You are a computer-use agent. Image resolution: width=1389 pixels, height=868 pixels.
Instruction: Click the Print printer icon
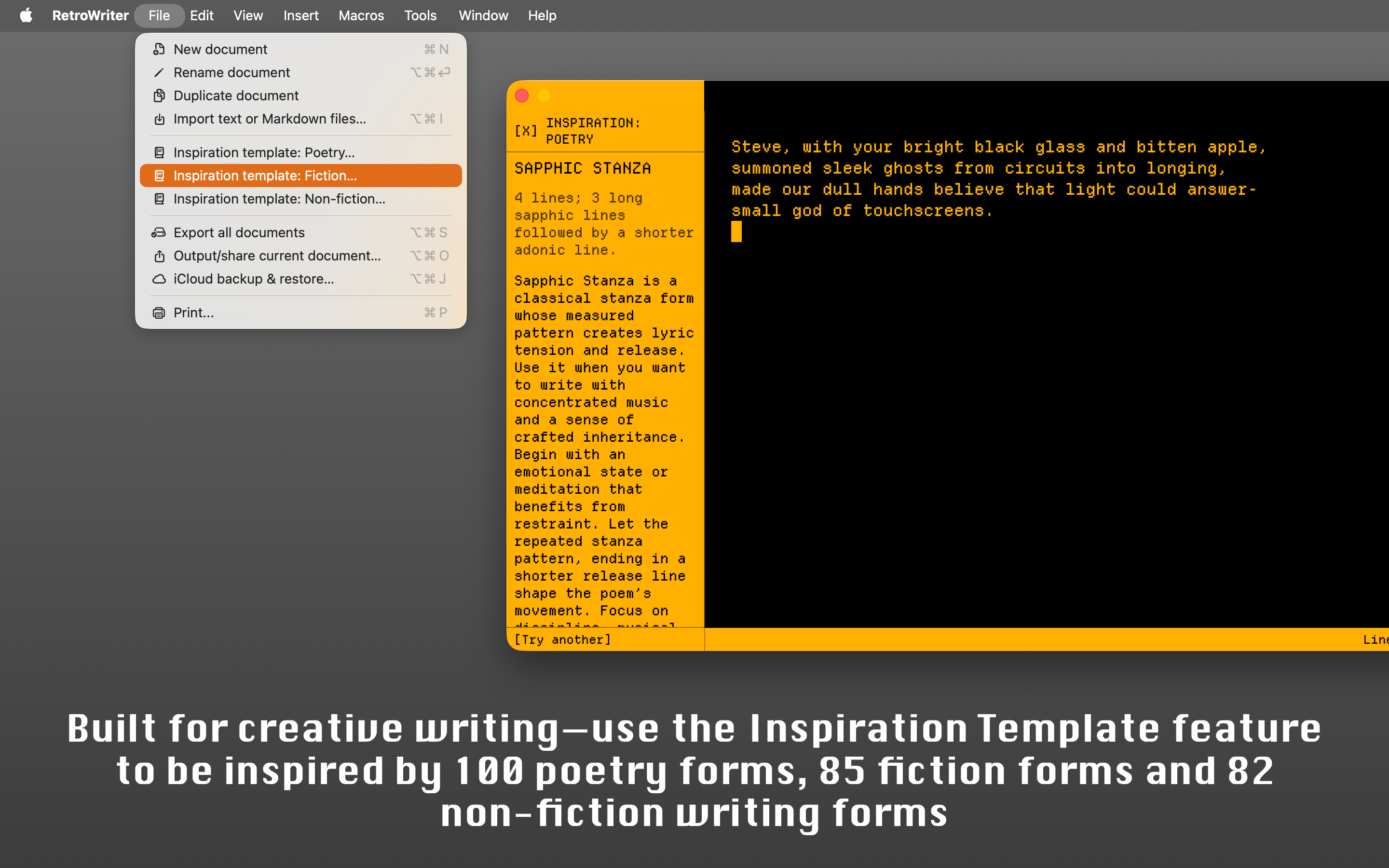(x=159, y=312)
